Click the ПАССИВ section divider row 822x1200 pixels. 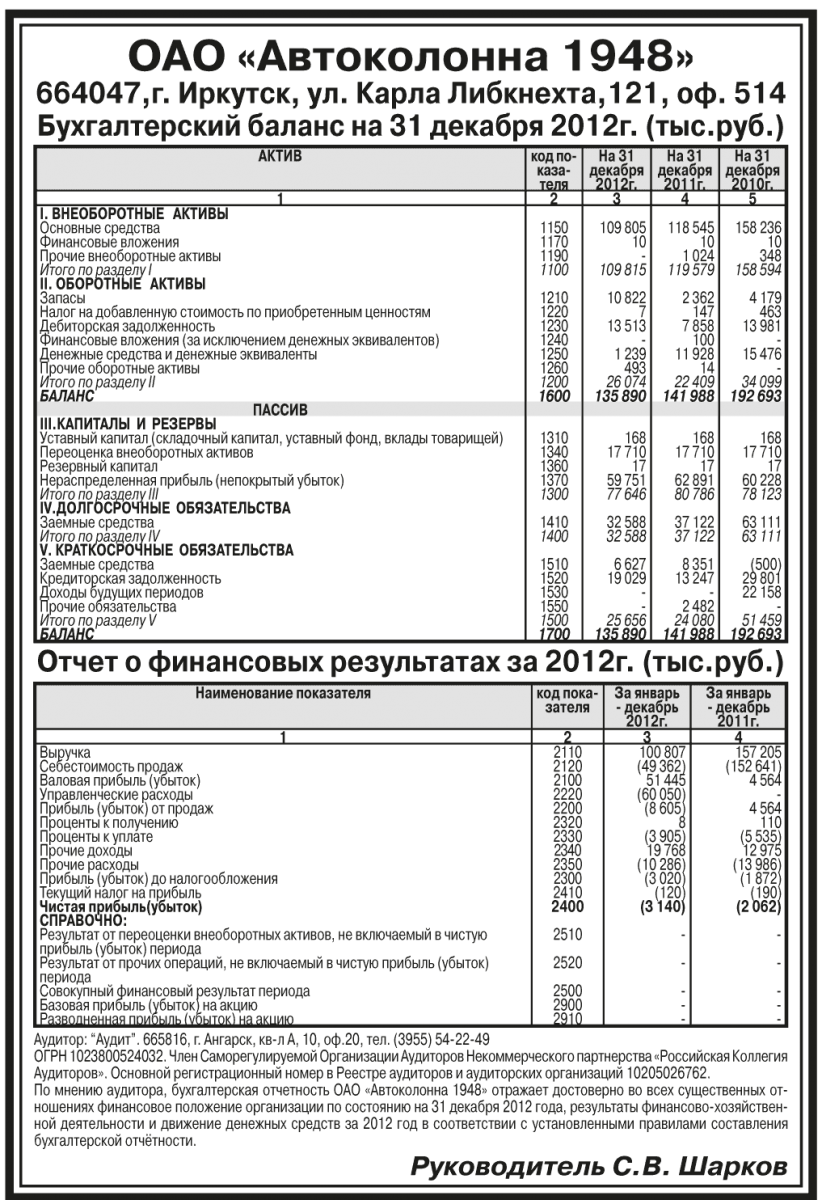(280, 410)
